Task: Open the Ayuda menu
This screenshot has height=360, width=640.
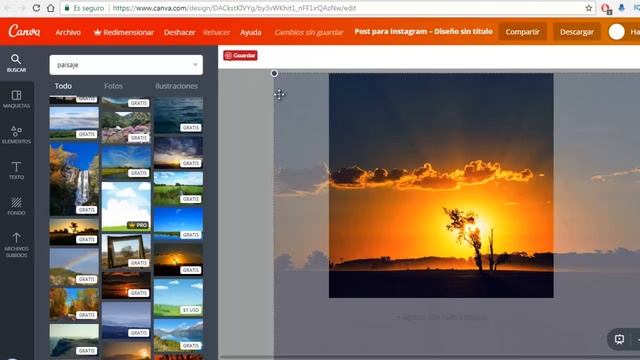Action: 251,32
